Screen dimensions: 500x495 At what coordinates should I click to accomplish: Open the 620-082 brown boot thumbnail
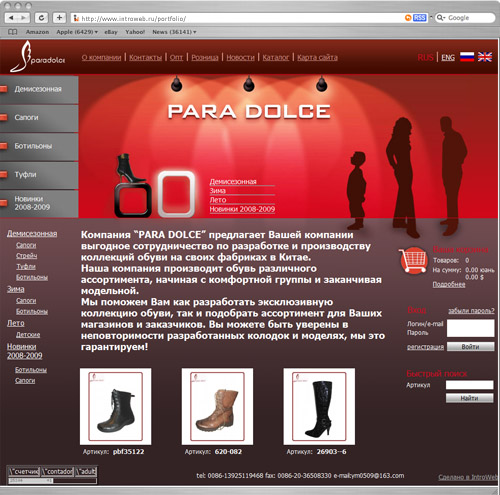217,406
